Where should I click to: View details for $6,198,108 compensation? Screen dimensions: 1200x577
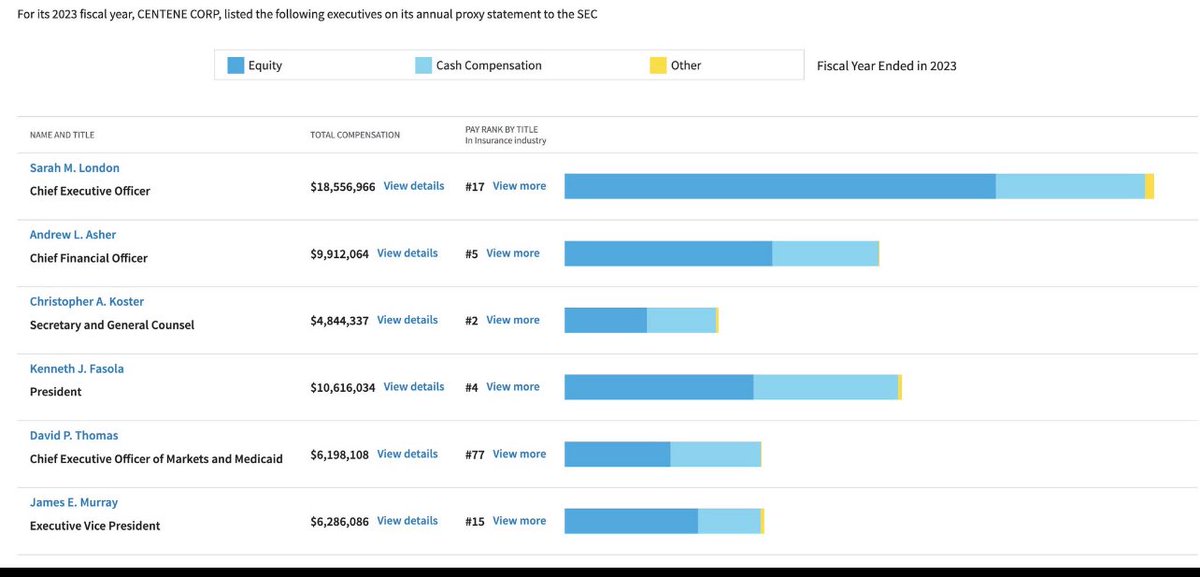tap(407, 454)
